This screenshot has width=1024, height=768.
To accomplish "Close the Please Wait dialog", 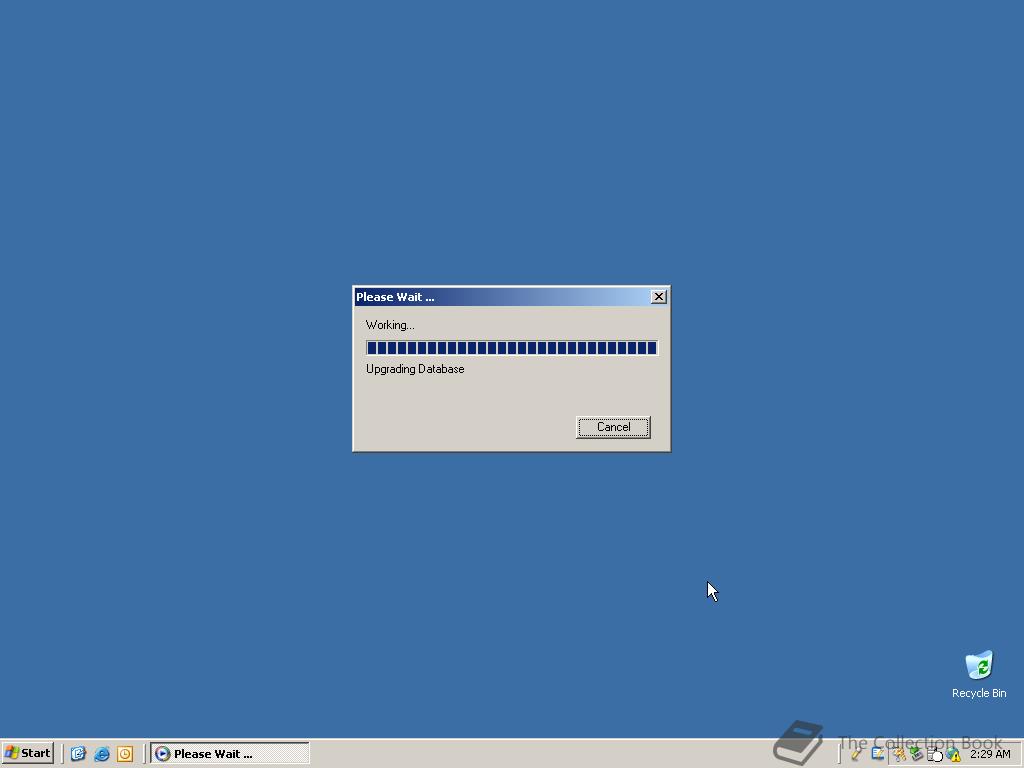I will pyautogui.click(x=658, y=296).
